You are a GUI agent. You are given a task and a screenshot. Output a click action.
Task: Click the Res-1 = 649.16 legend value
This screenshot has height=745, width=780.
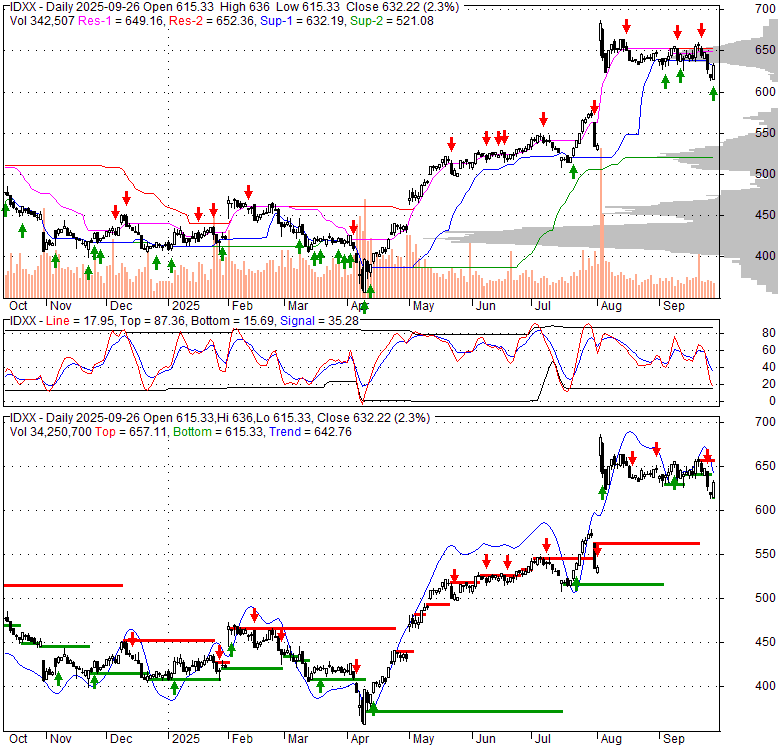pos(121,21)
